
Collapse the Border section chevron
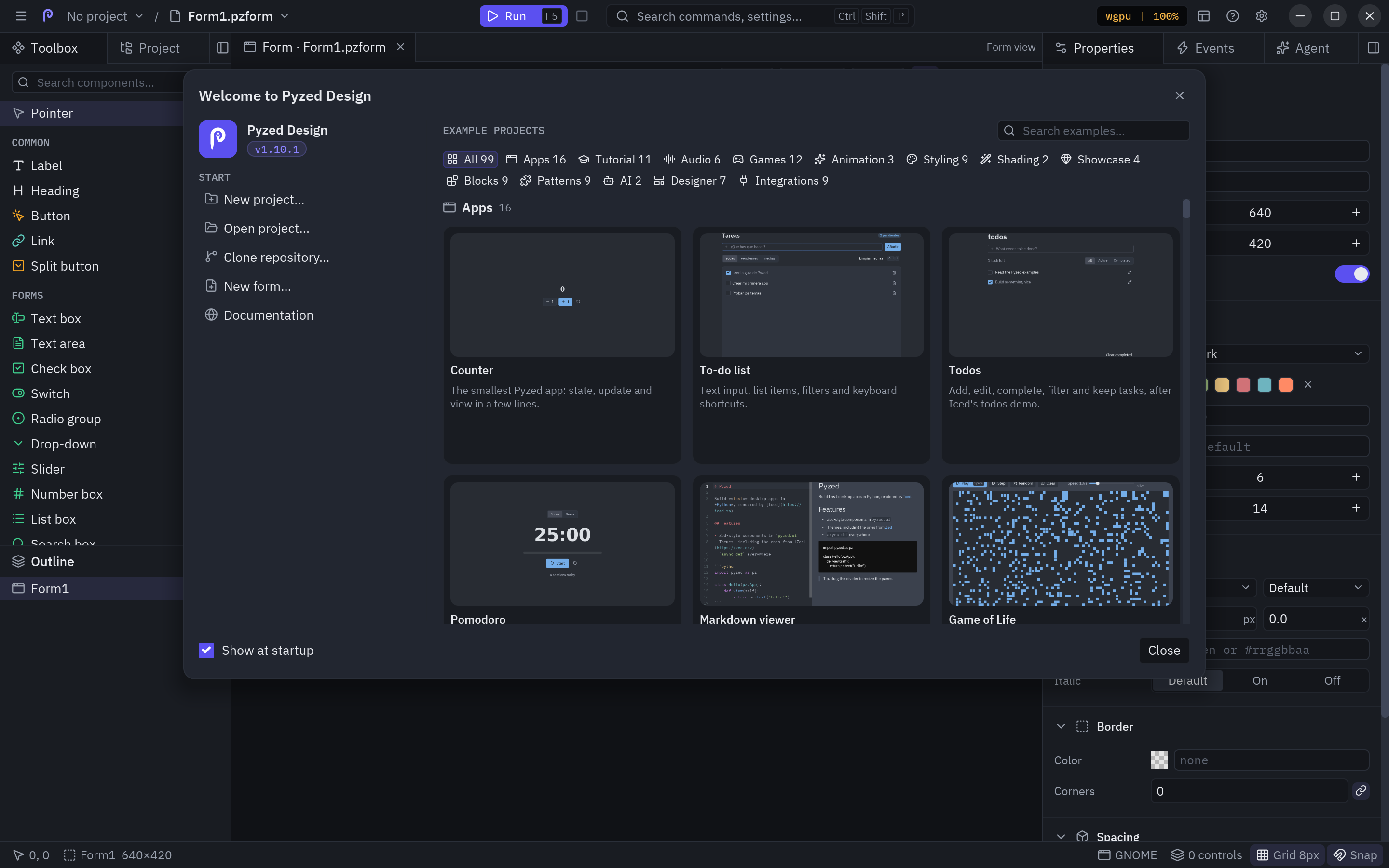pyautogui.click(x=1061, y=726)
